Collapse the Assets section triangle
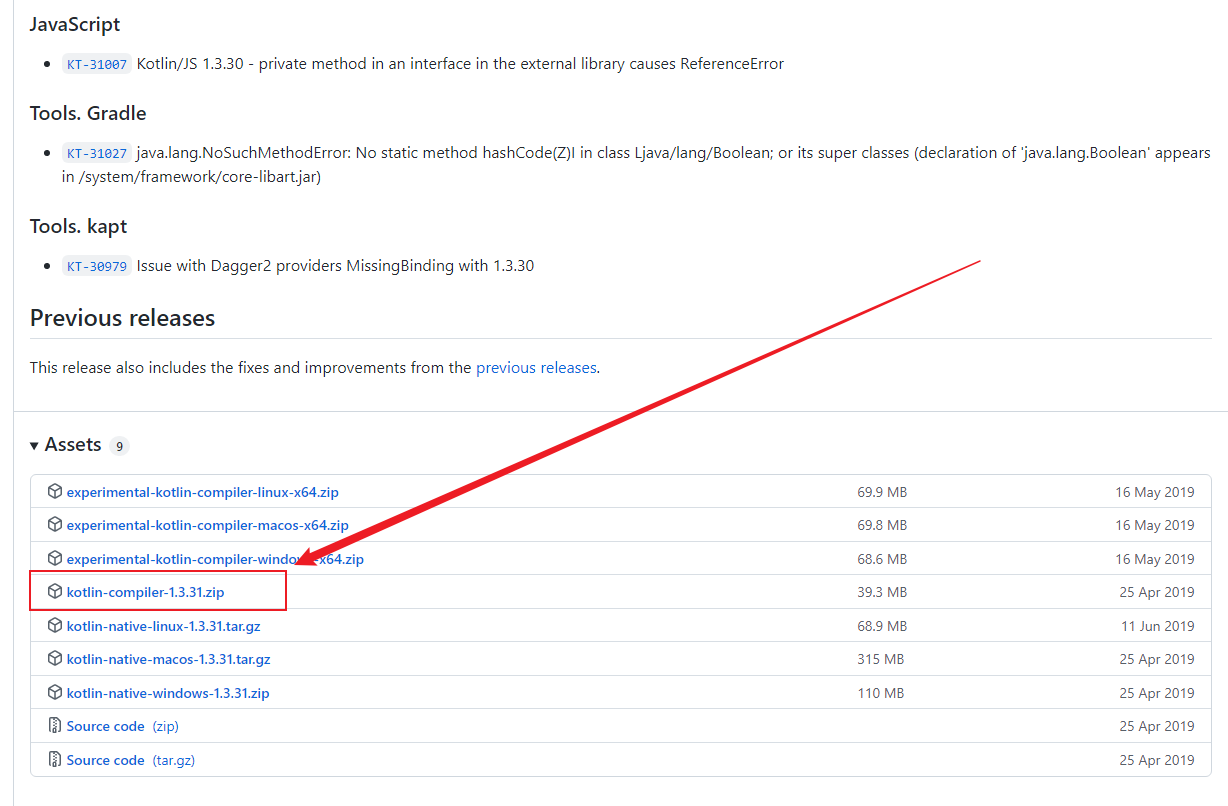Screen dimensions: 1228x806 [35, 445]
